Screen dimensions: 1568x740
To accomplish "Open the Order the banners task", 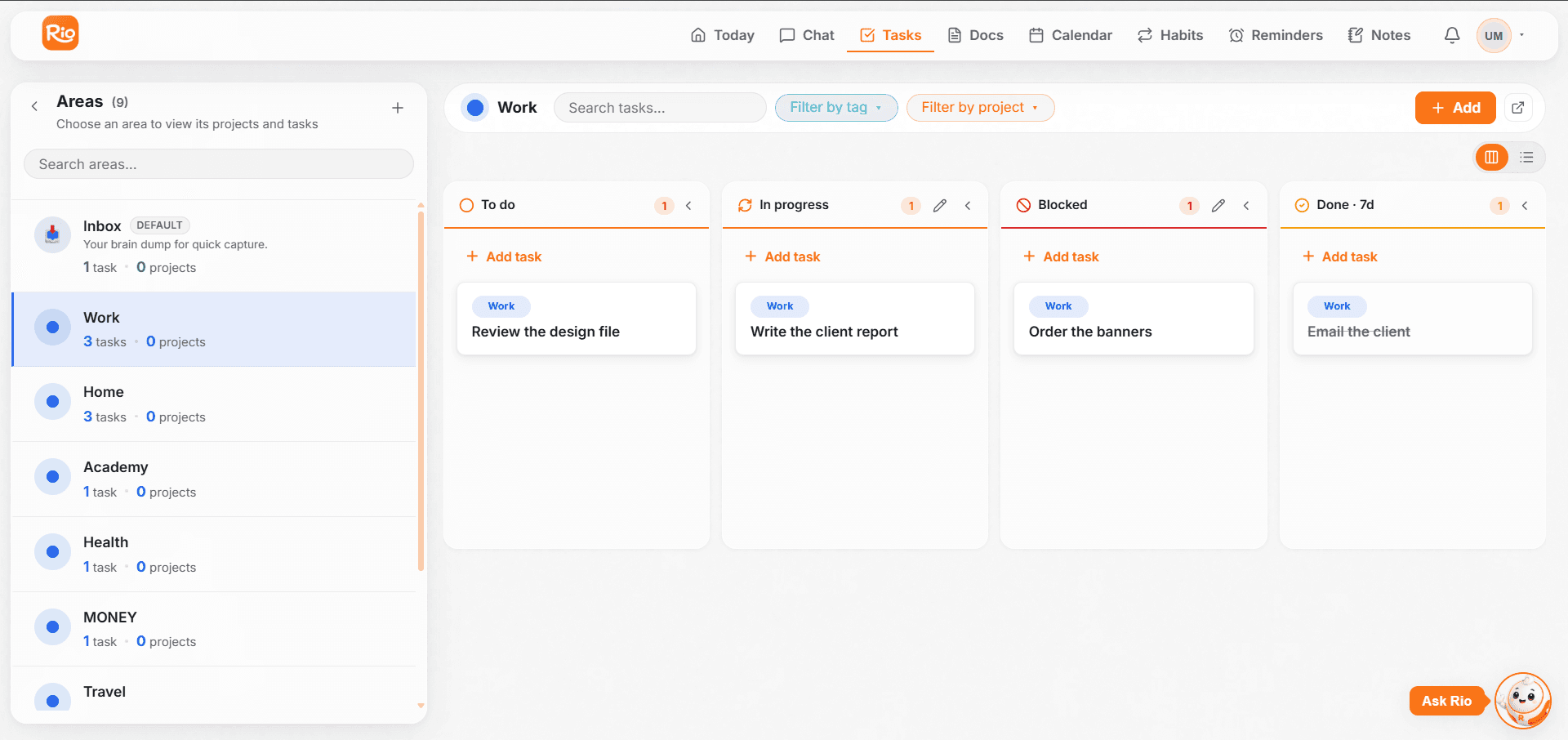I will 1134,319.
